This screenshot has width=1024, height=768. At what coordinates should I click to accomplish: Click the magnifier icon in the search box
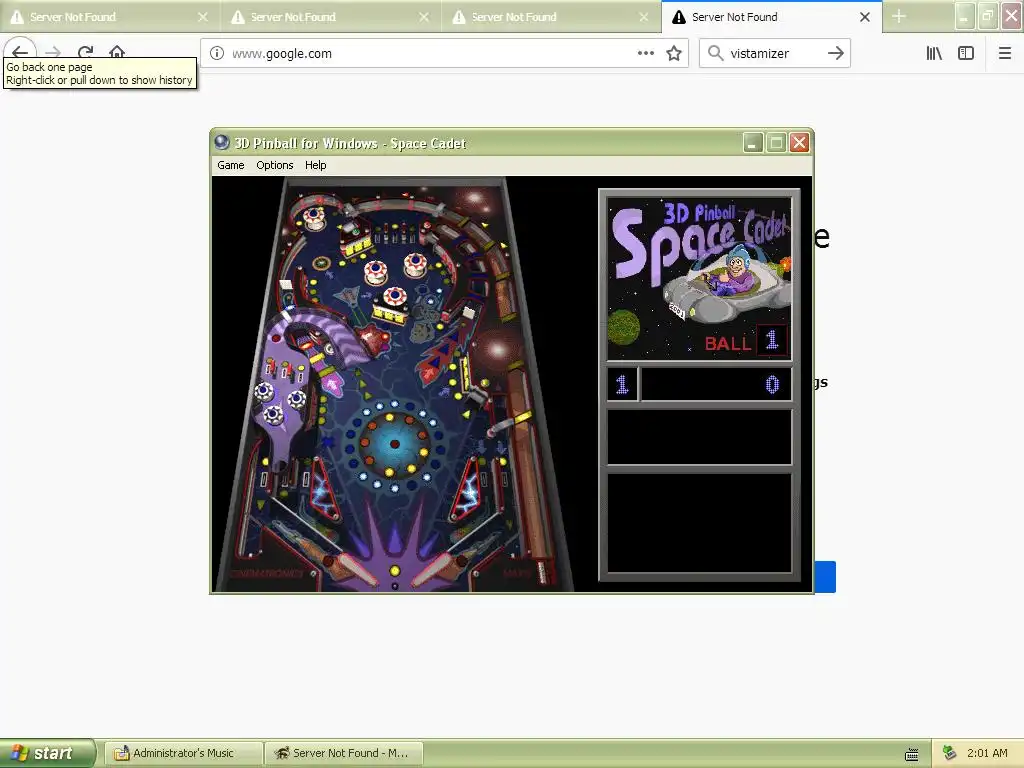[x=716, y=54]
